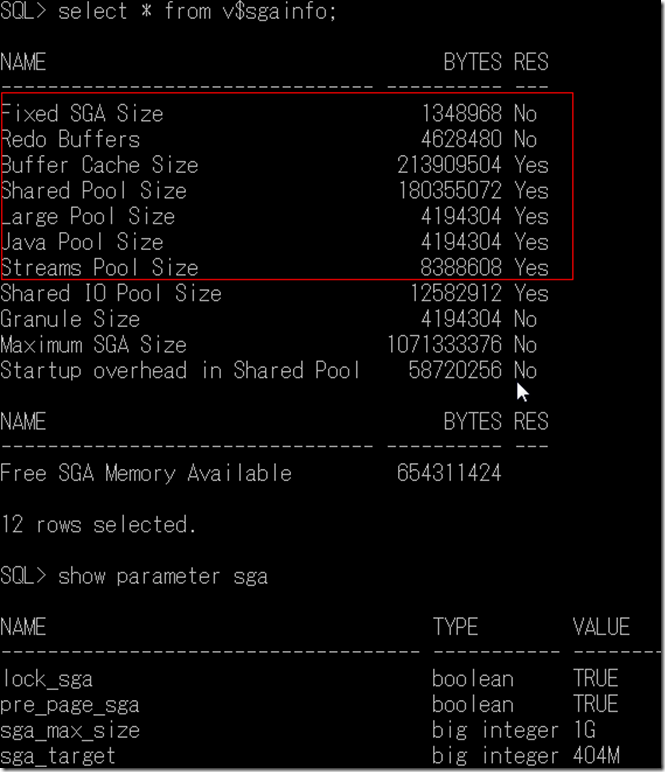Select the Shared IO Pool Size label

(x=111, y=294)
